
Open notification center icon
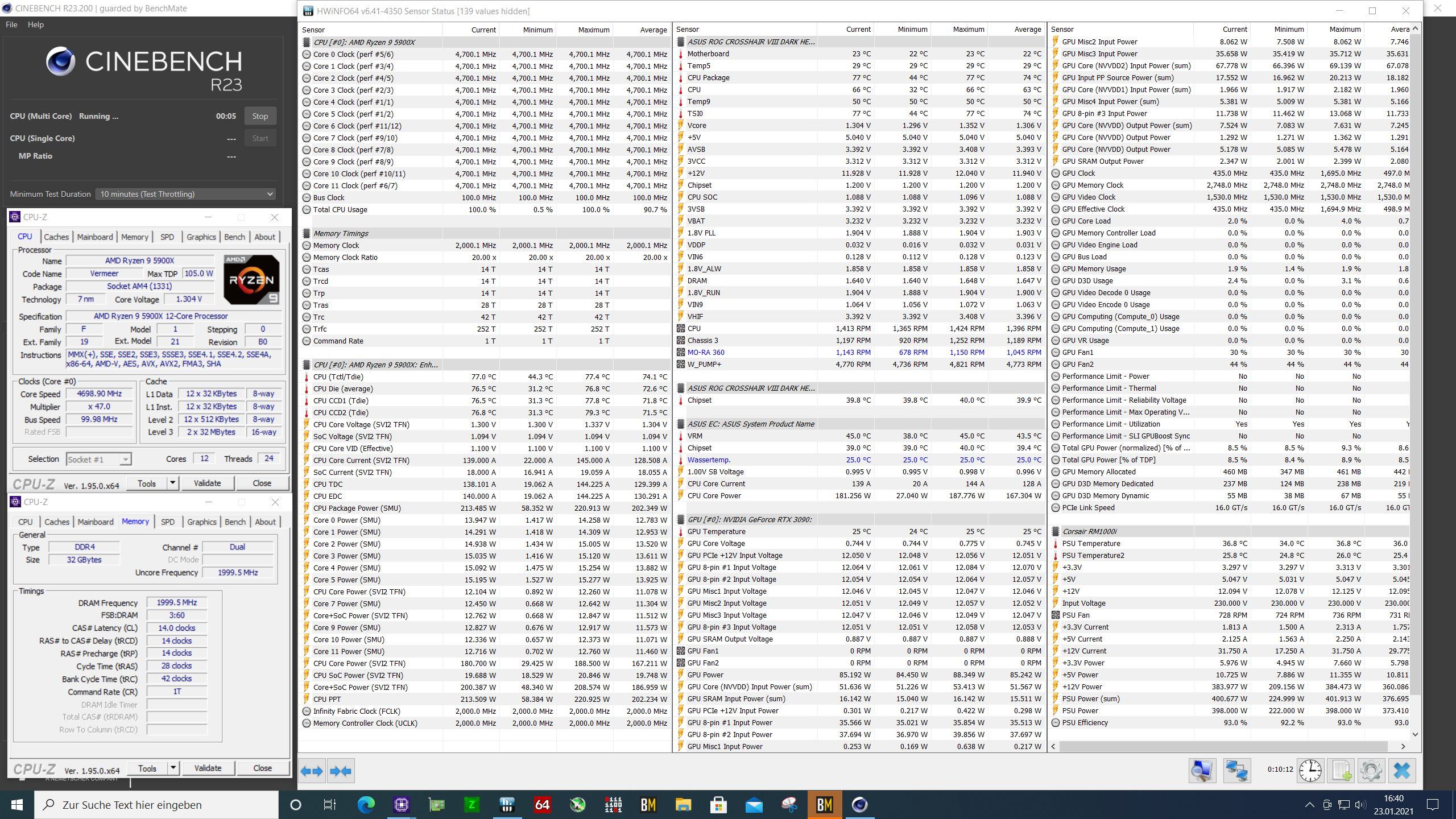(x=1433, y=804)
